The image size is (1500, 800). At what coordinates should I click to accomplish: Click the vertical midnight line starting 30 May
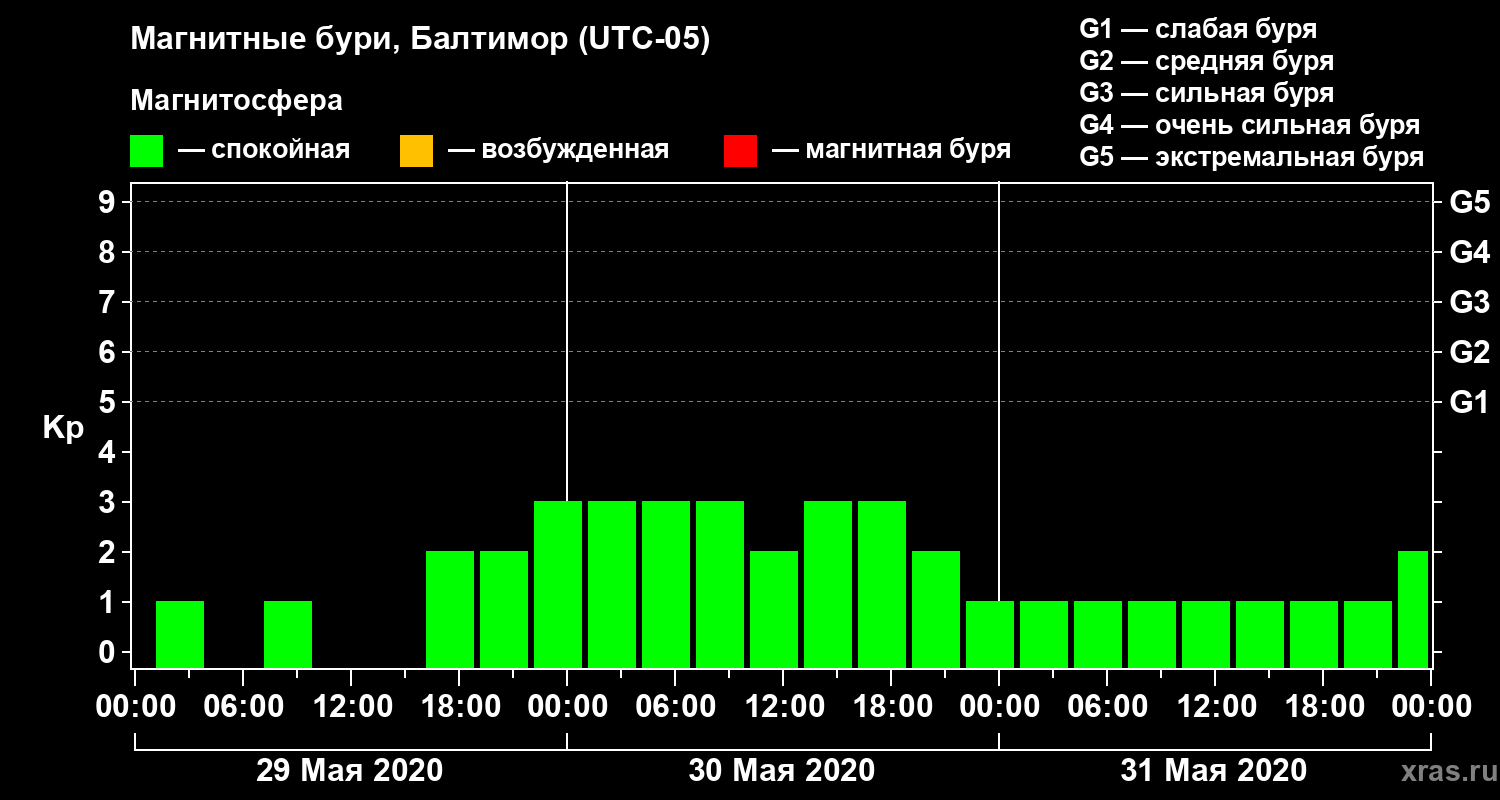point(567,340)
